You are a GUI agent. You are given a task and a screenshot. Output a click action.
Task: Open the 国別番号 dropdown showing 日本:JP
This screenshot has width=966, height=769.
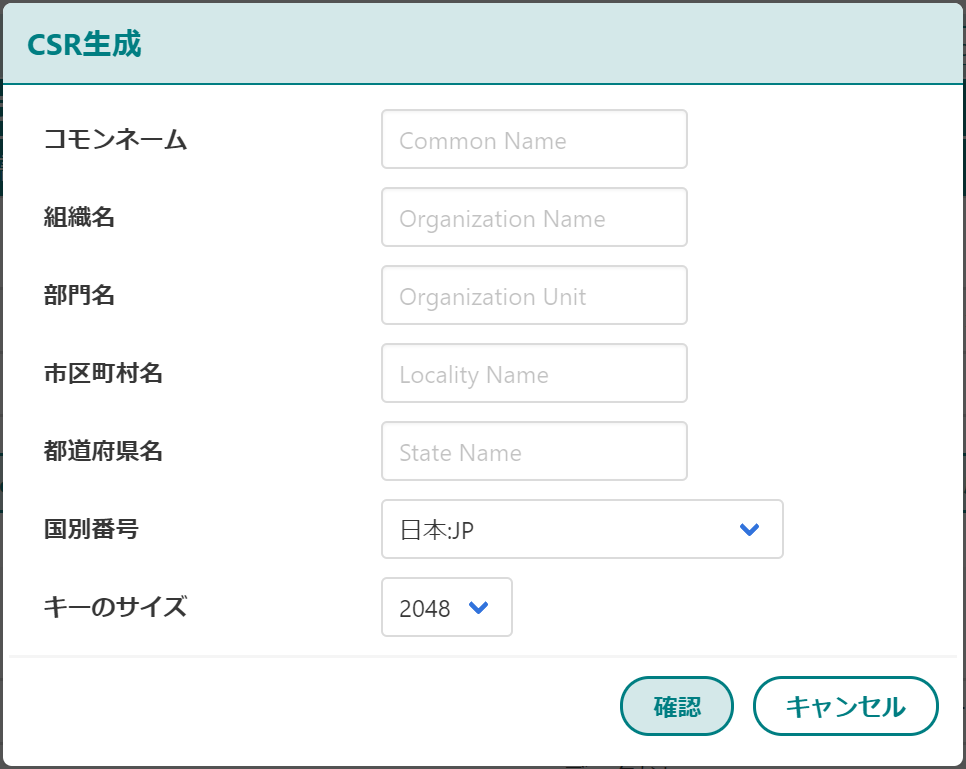point(582,529)
